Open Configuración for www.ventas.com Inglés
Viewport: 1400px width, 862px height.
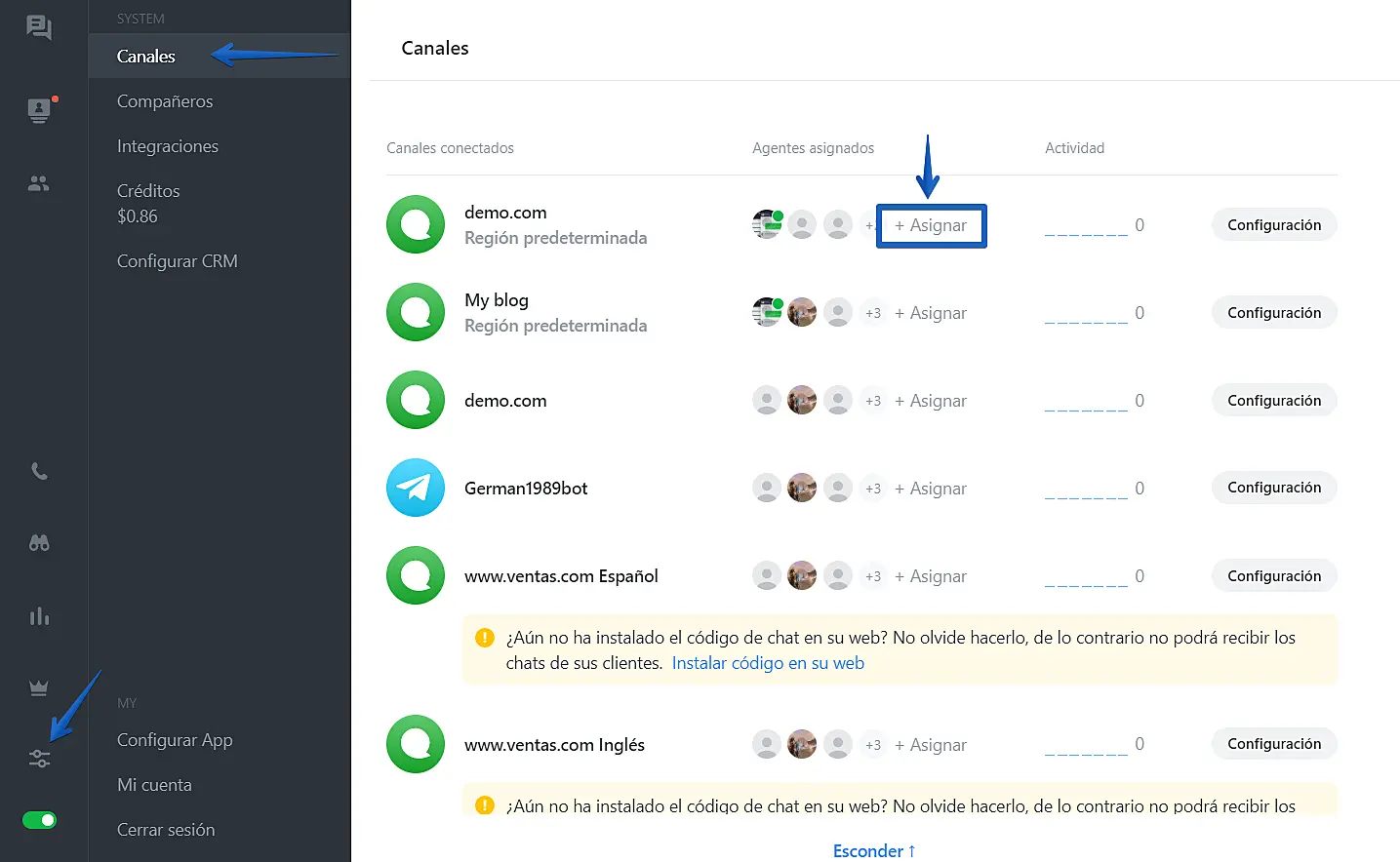tap(1274, 744)
